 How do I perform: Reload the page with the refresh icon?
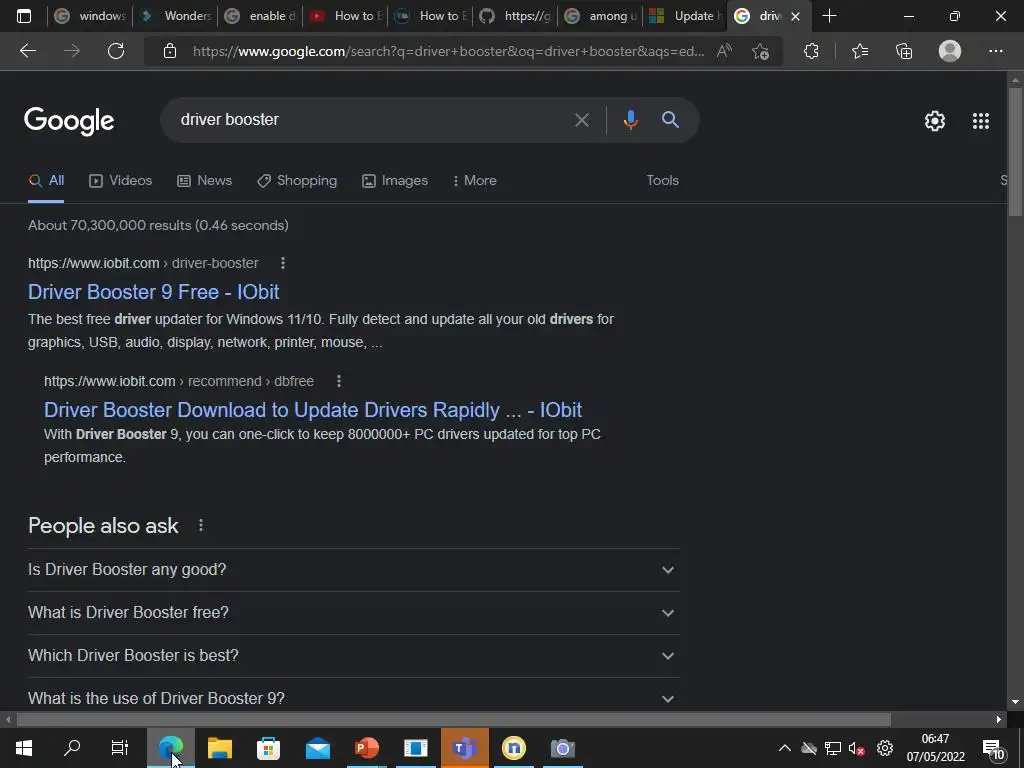click(x=116, y=51)
